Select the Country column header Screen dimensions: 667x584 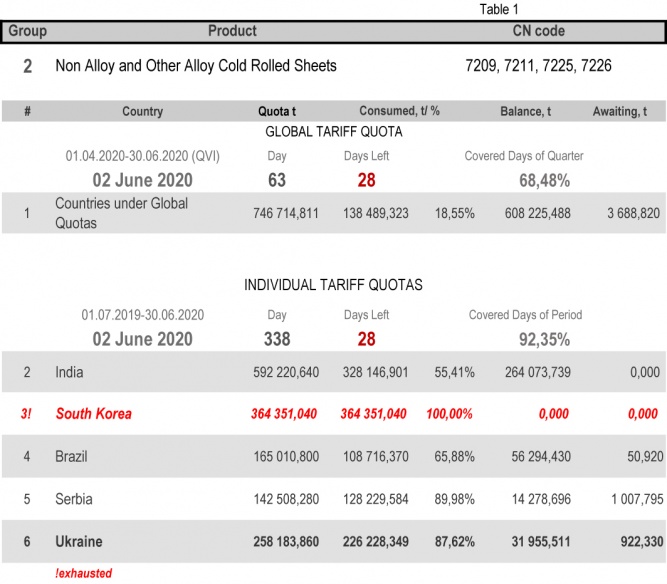[142, 111]
